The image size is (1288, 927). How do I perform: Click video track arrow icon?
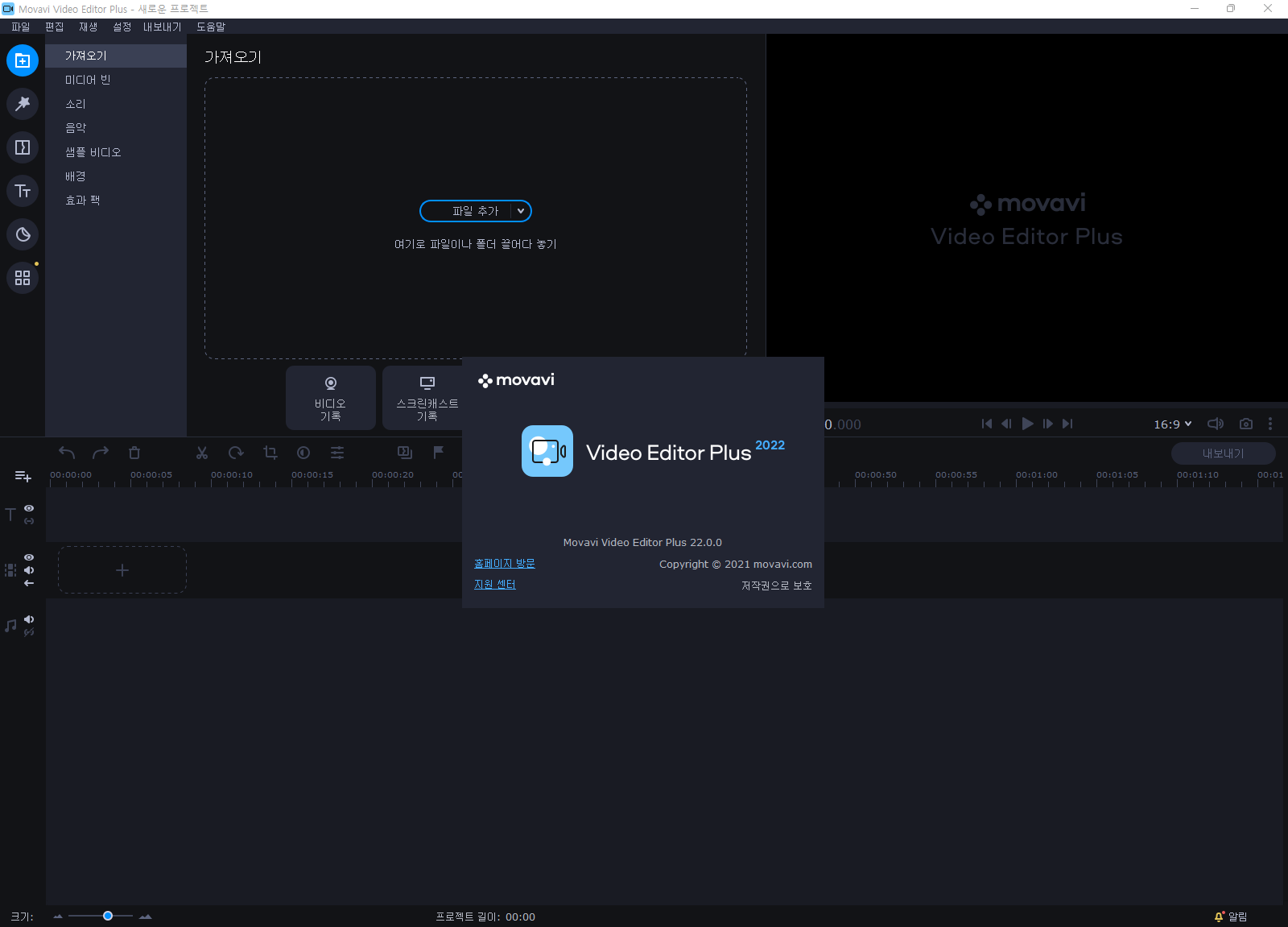(x=29, y=583)
